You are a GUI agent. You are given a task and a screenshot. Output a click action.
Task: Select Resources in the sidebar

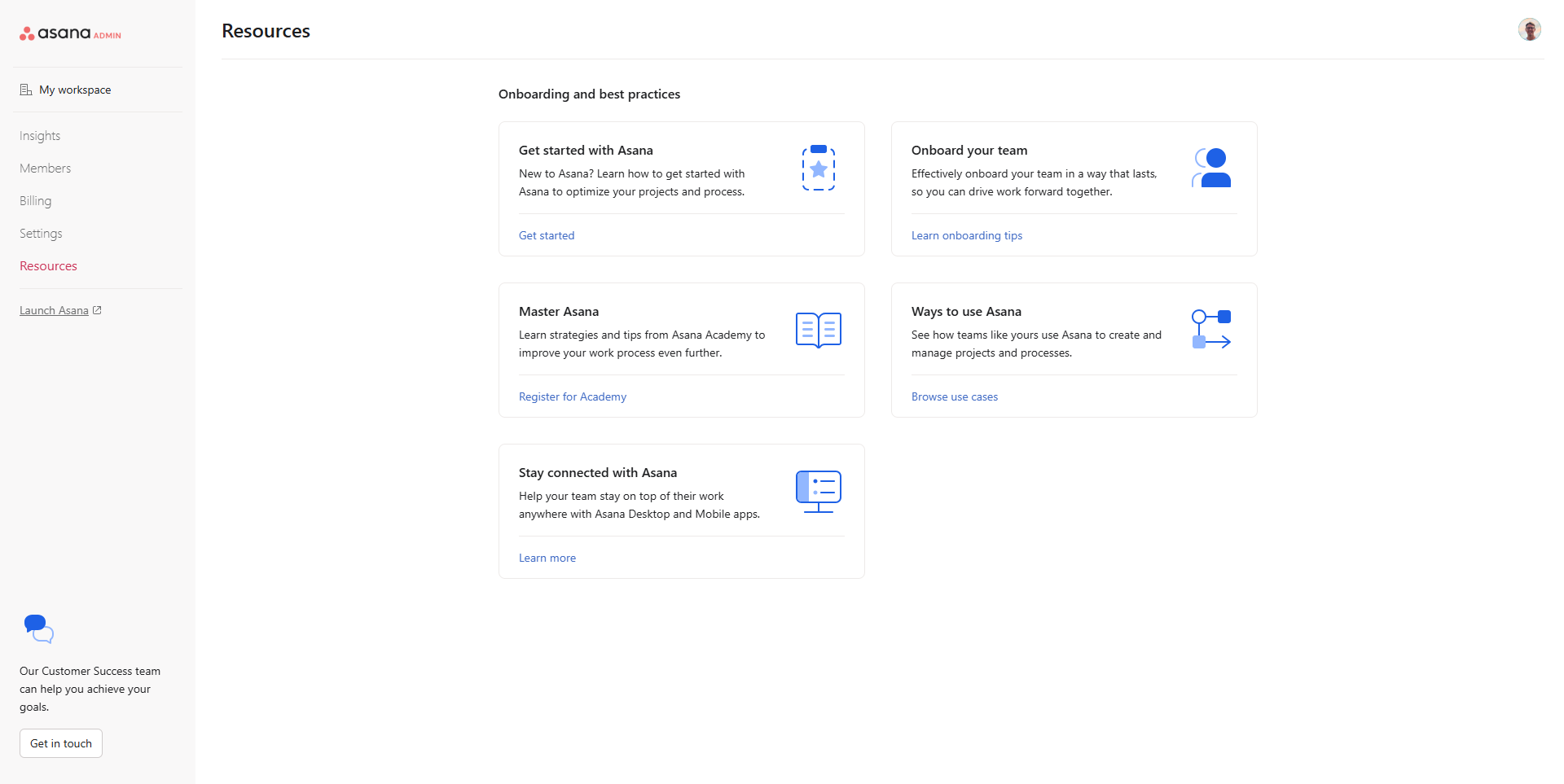[48, 266]
